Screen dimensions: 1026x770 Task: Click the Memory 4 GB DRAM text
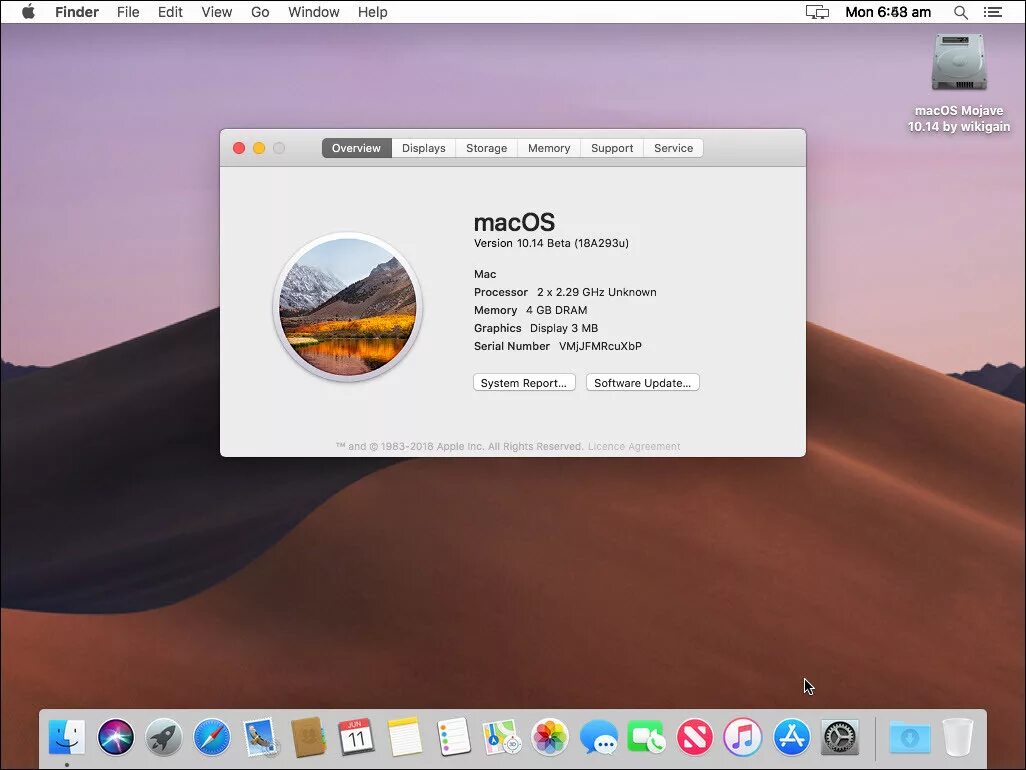pyautogui.click(x=531, y=310)
